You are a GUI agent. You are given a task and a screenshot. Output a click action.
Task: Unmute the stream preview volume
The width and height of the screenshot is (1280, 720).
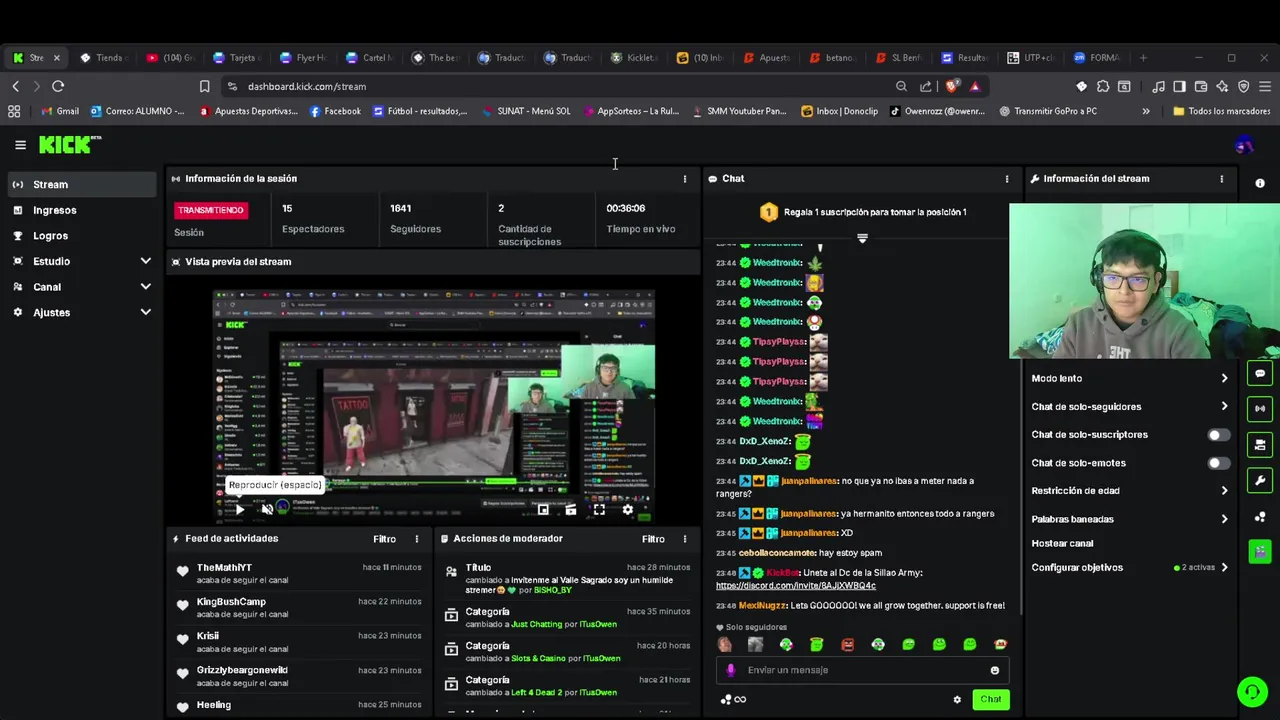267,510
